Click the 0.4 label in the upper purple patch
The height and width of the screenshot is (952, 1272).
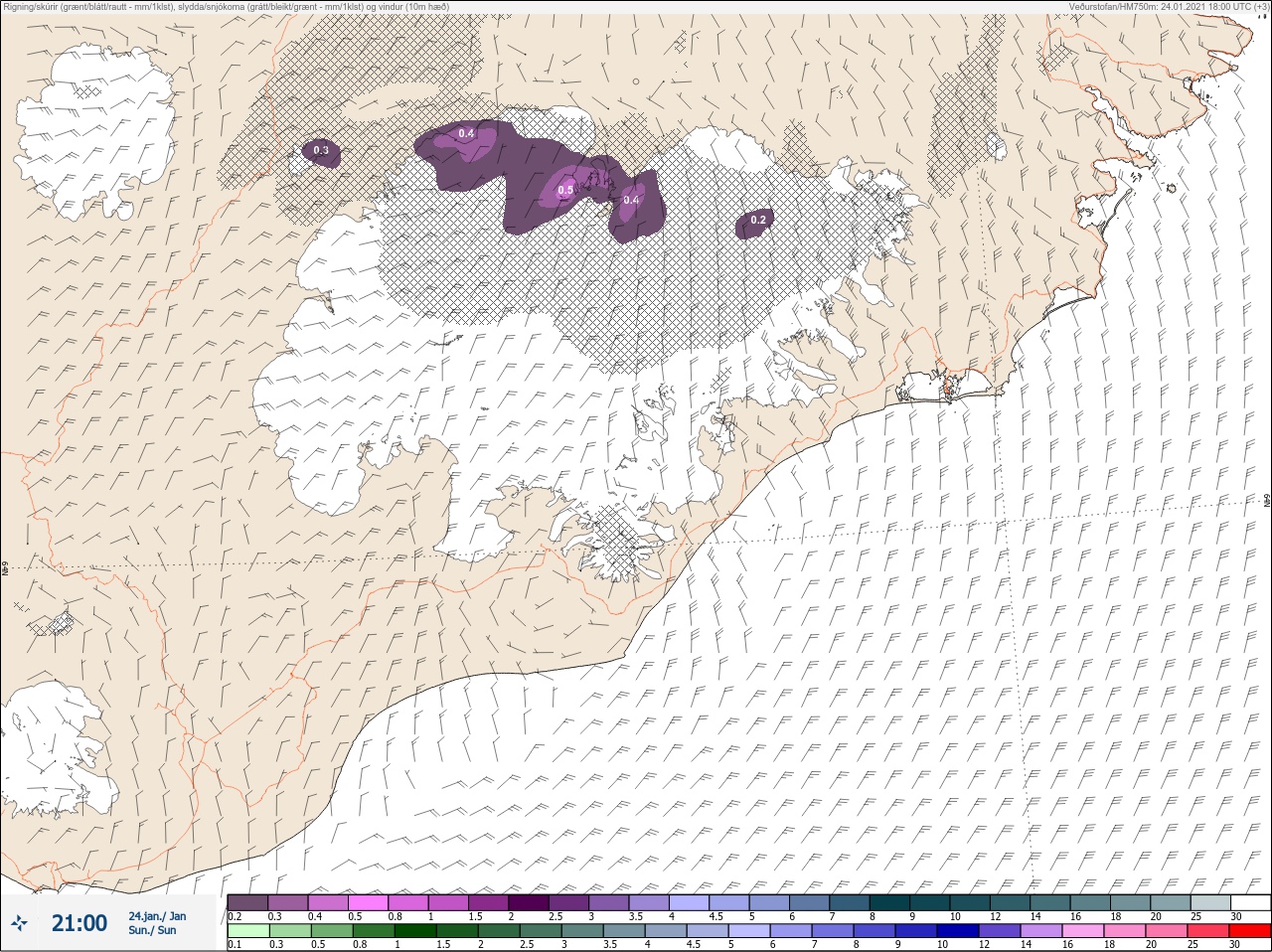466,133
